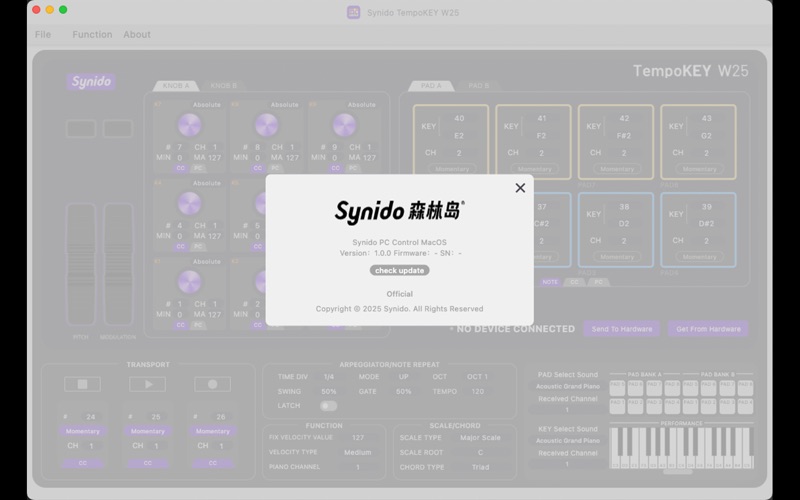Toggle Momentary under transport #24

[83, 431]
